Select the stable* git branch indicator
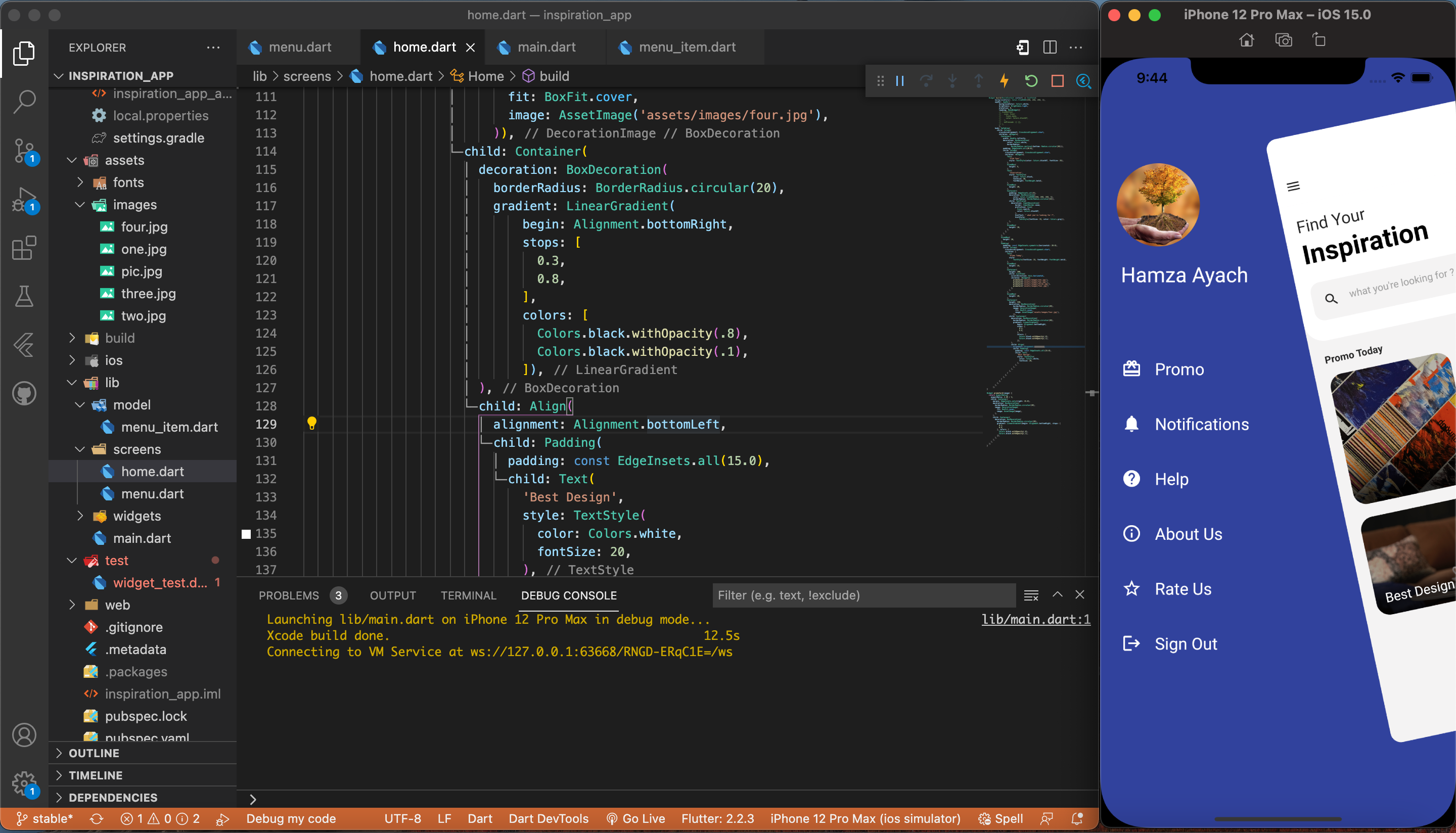Viewport: 1456px width, 833px height. (44, 819)
